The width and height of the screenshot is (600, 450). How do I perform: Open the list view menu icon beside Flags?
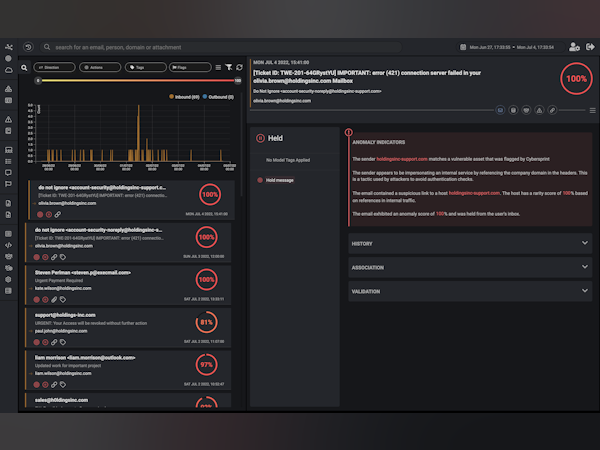pyautogui.click(x=218, y=67)
